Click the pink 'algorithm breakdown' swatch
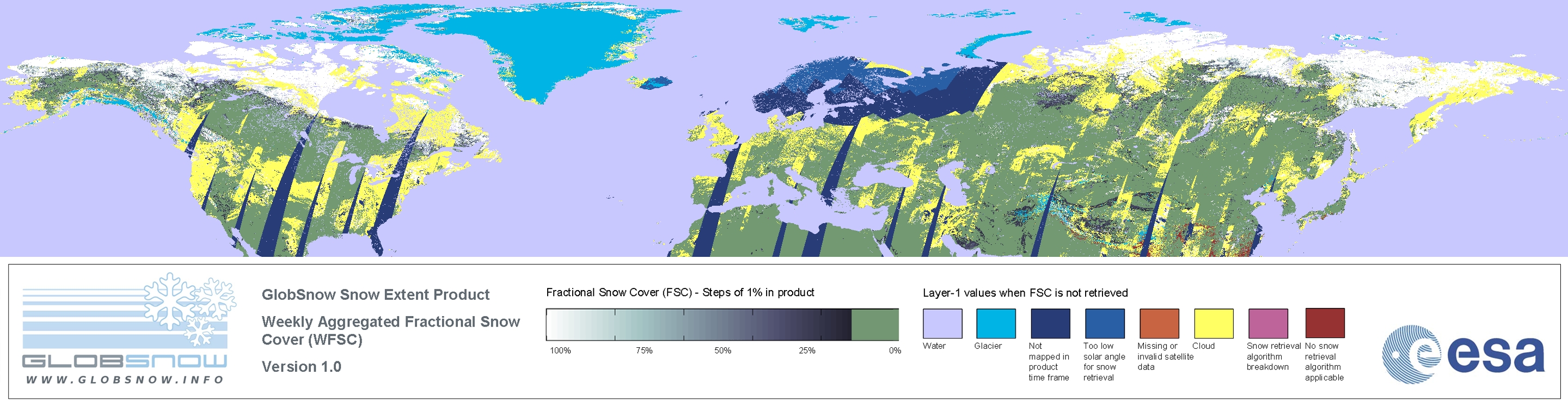Screen dimensions: 1568x406 tap(1268, 323)
